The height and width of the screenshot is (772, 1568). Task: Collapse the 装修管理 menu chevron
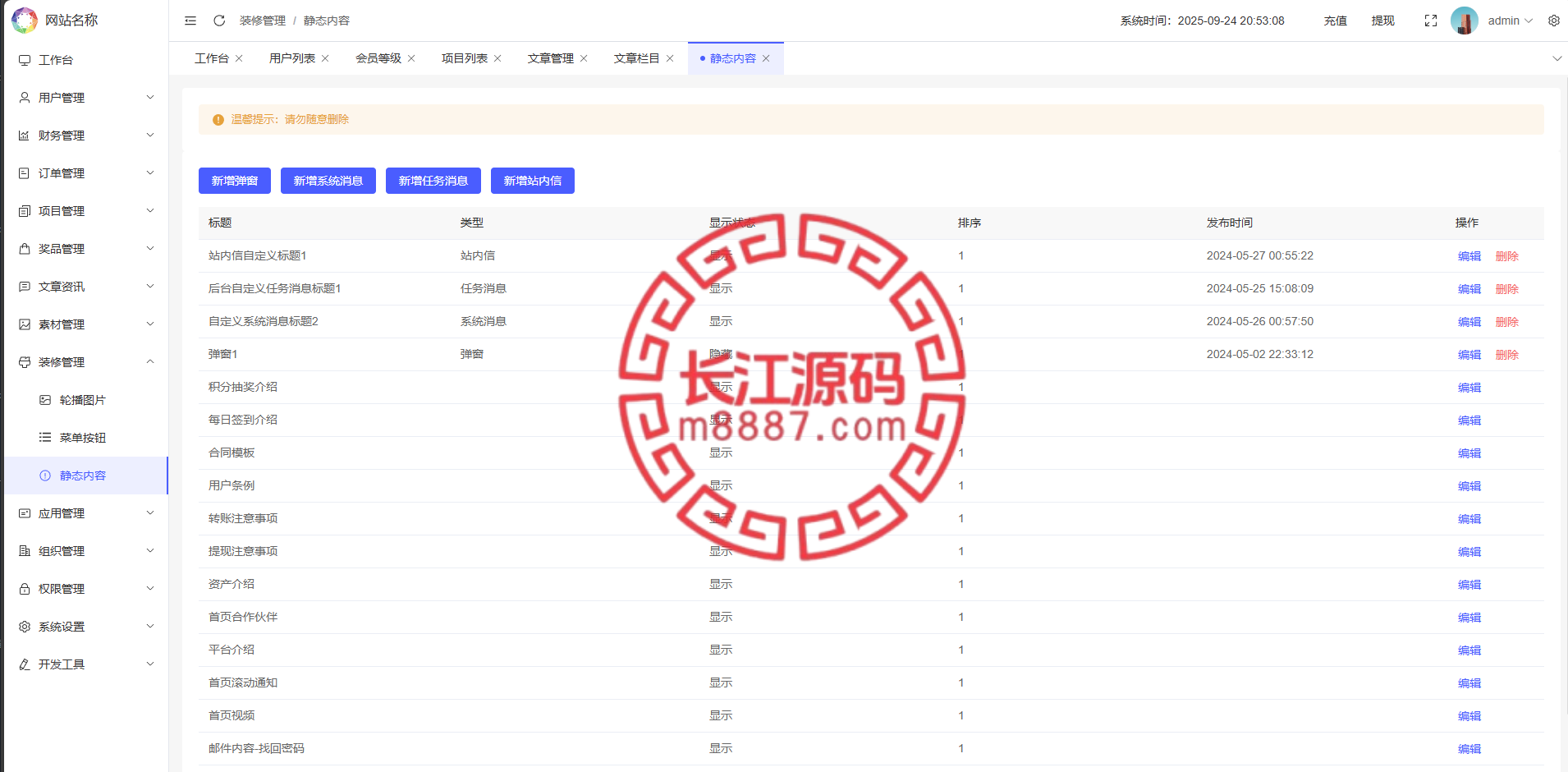click(150, 361)
